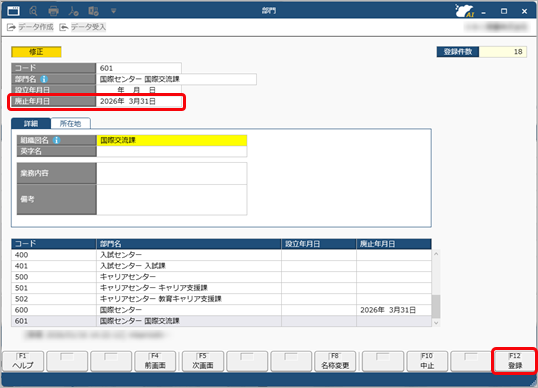
Task: Click the コード field showing 601
Action: (139, 68)
